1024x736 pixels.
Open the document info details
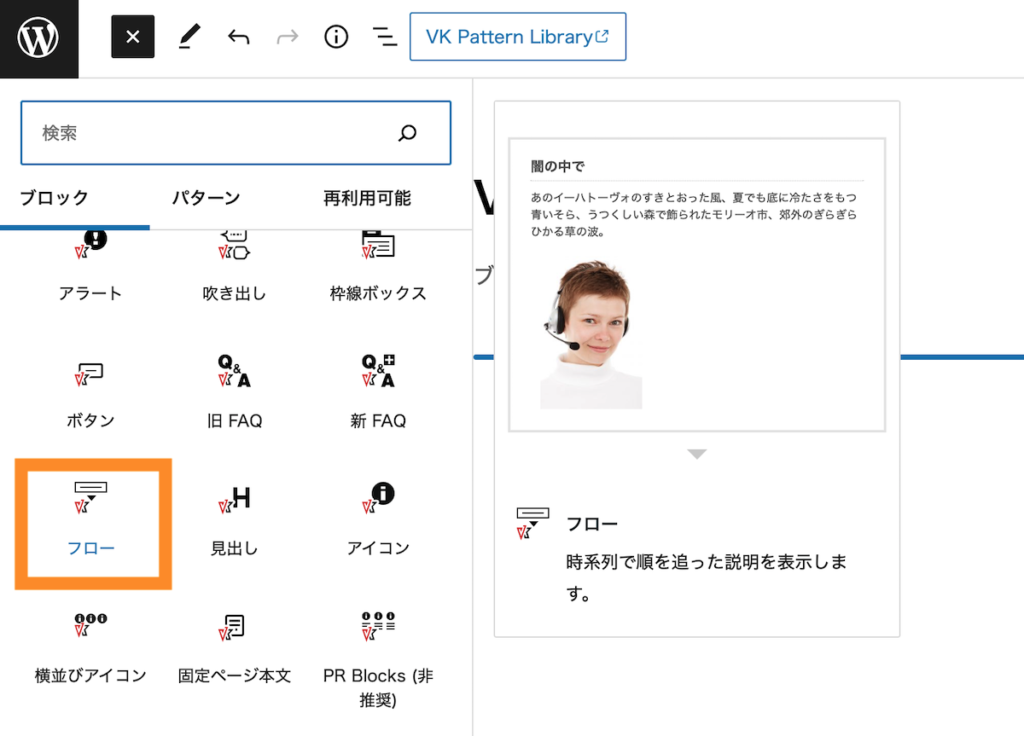pyautogui.click(x=336, y=37)
